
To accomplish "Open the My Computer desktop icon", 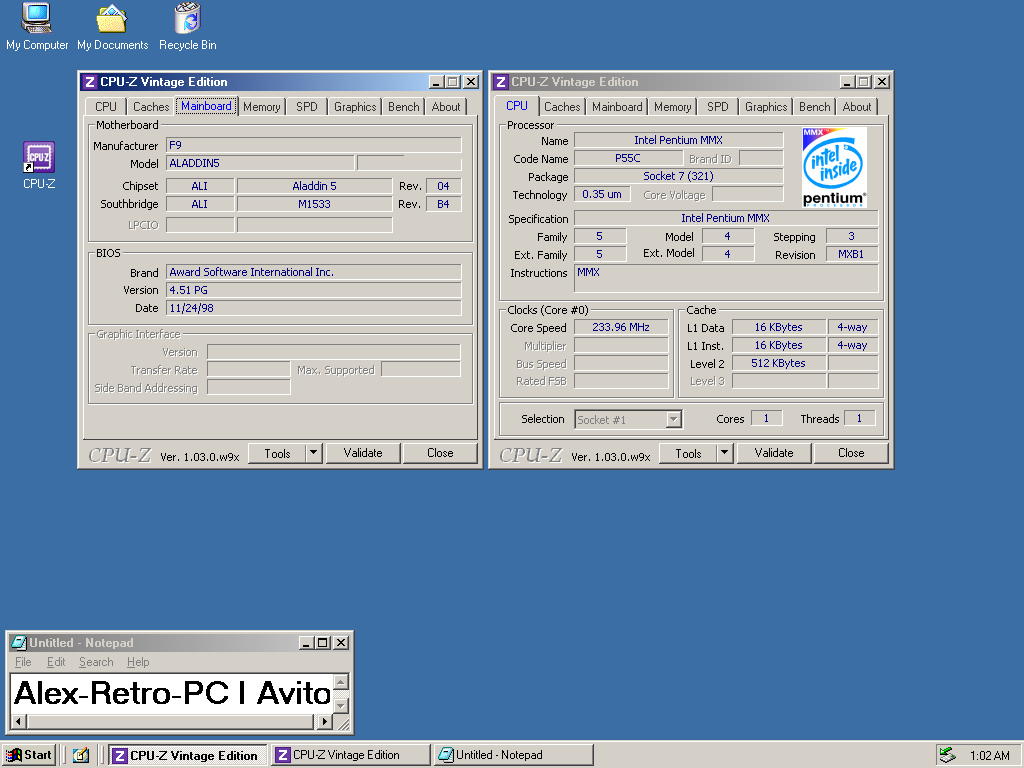I will pyautogui.click(x=37, y=19).
